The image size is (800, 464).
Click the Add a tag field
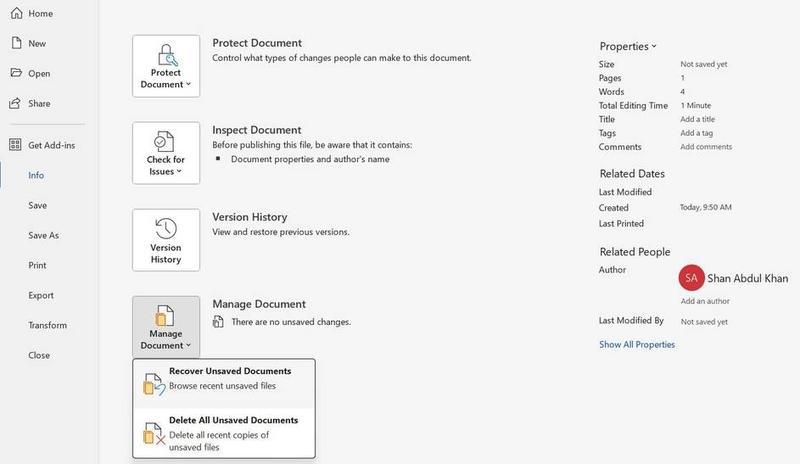click(696, 133)
